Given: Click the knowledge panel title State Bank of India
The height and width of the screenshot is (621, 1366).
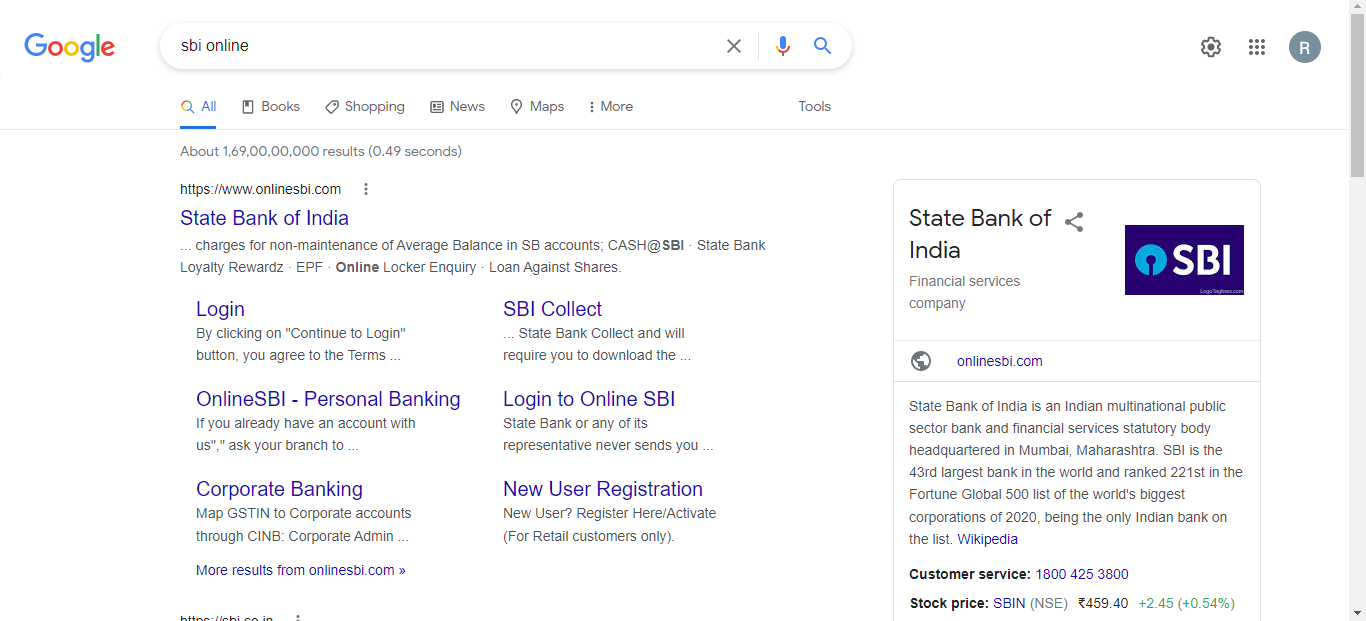Looking at the screenshot, I should click(x=980, y=234).
